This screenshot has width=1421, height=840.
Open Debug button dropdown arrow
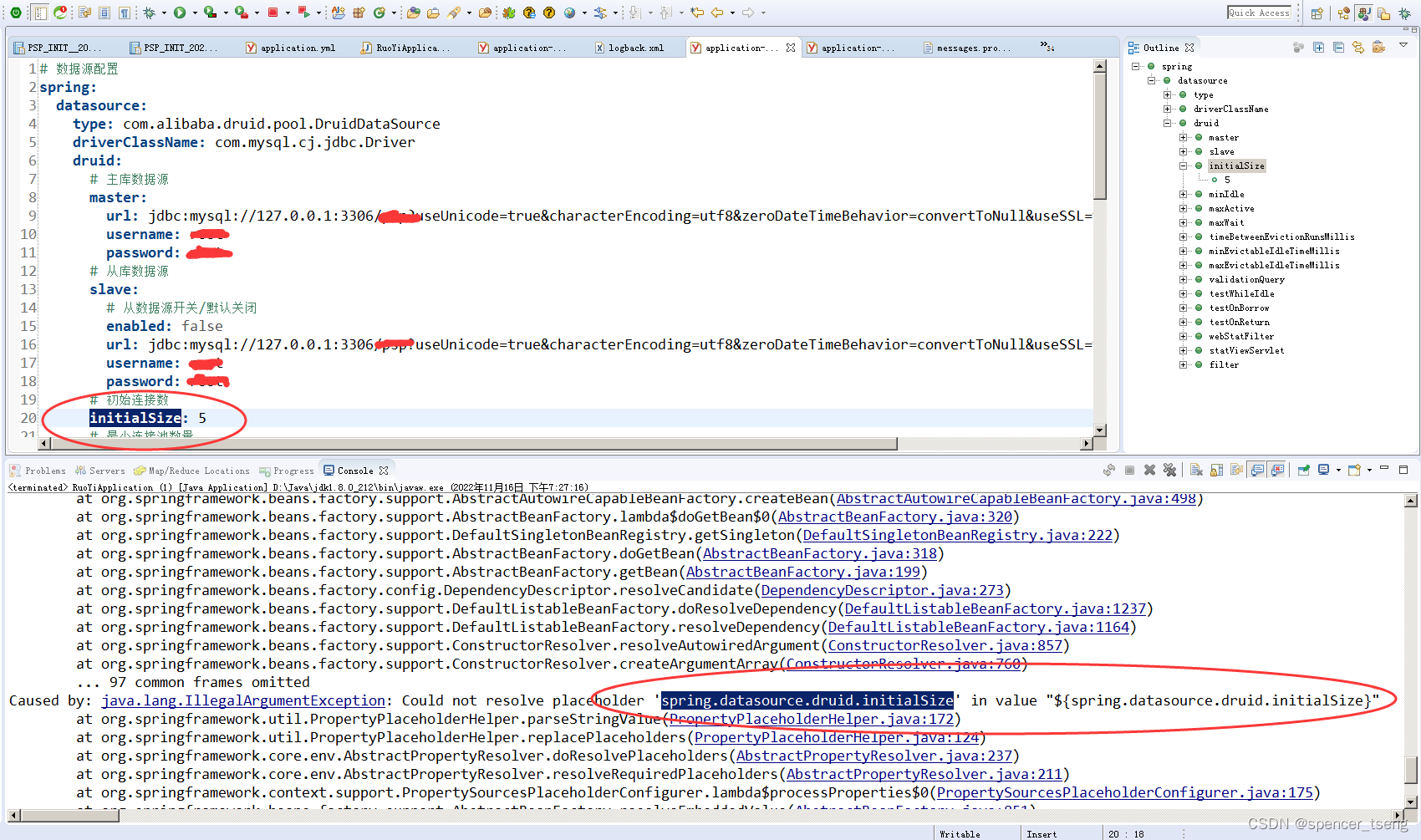(164, 13)
